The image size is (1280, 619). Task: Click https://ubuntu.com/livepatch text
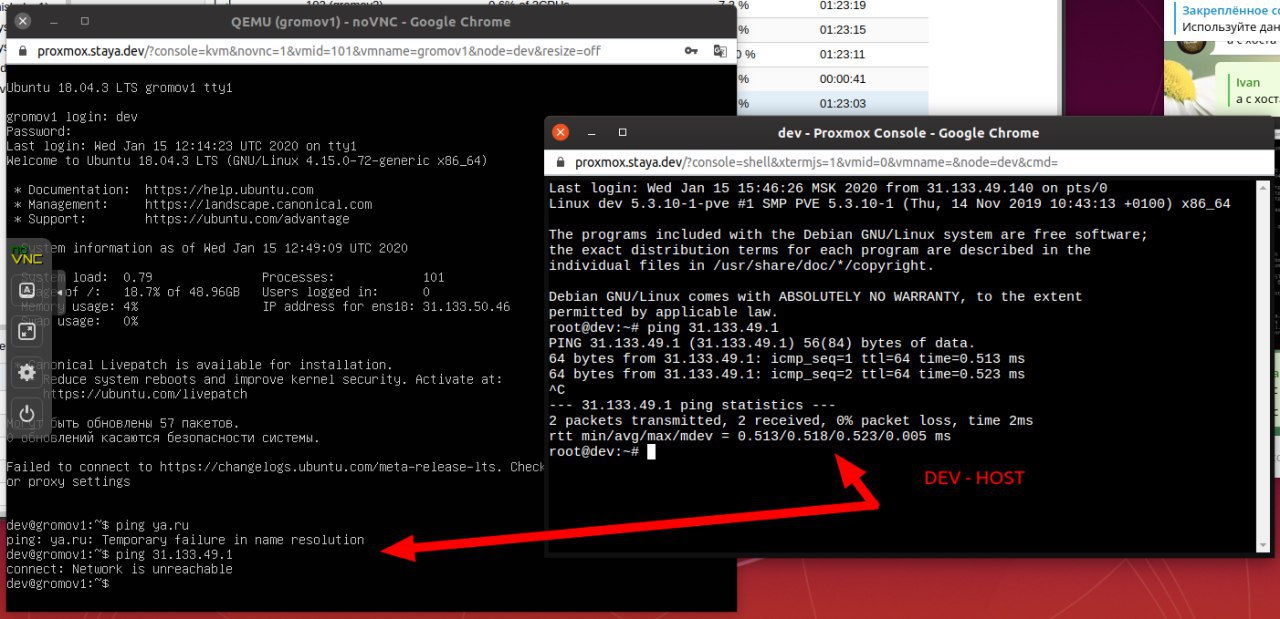pos(145,394)
